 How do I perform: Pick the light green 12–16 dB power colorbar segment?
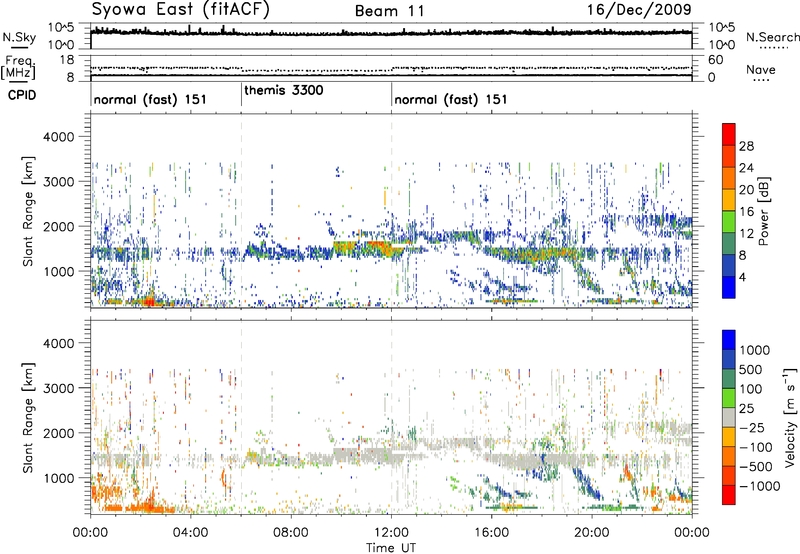coord(729,222)
